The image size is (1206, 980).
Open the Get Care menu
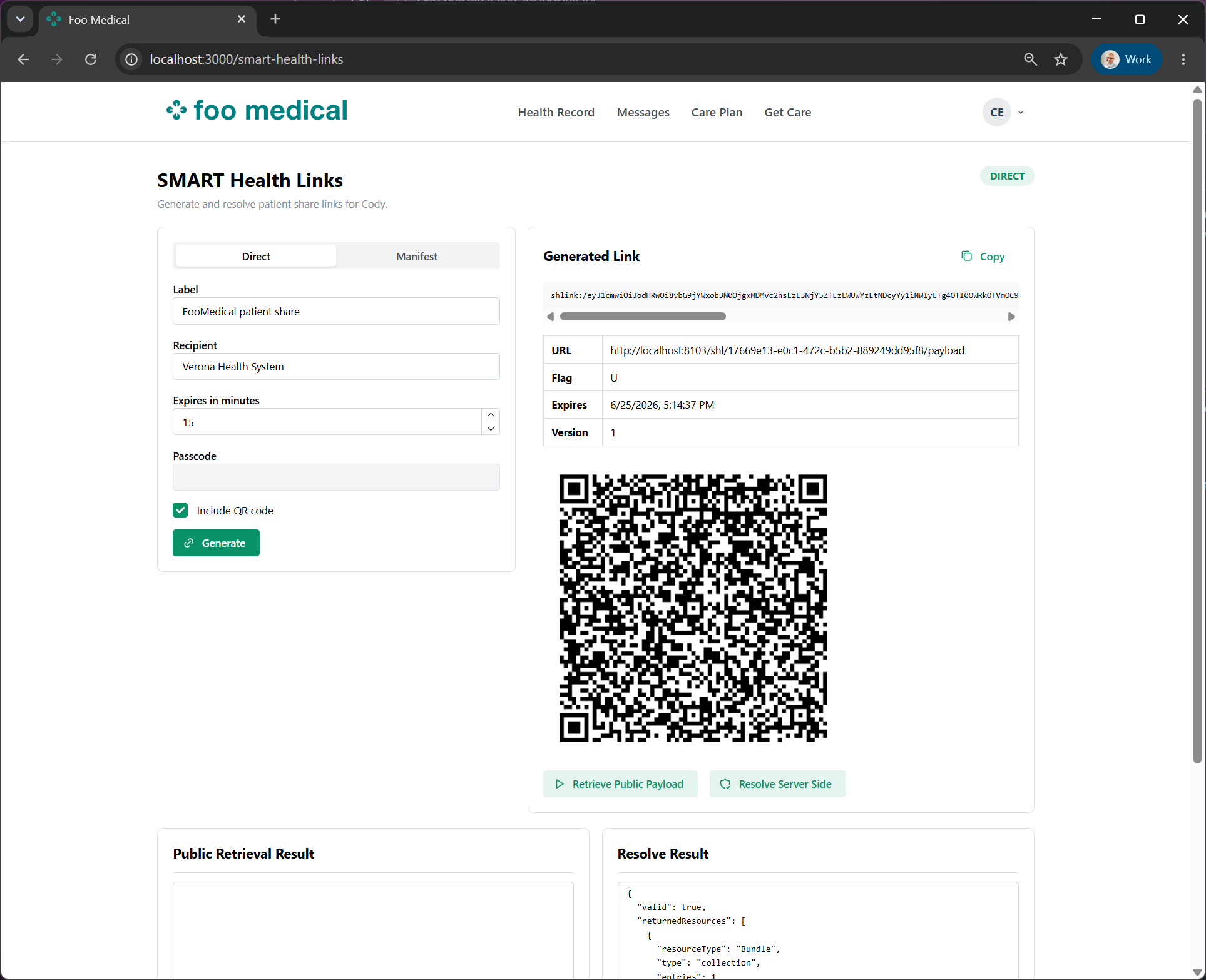pyautogui.click(x=788, y=113)
